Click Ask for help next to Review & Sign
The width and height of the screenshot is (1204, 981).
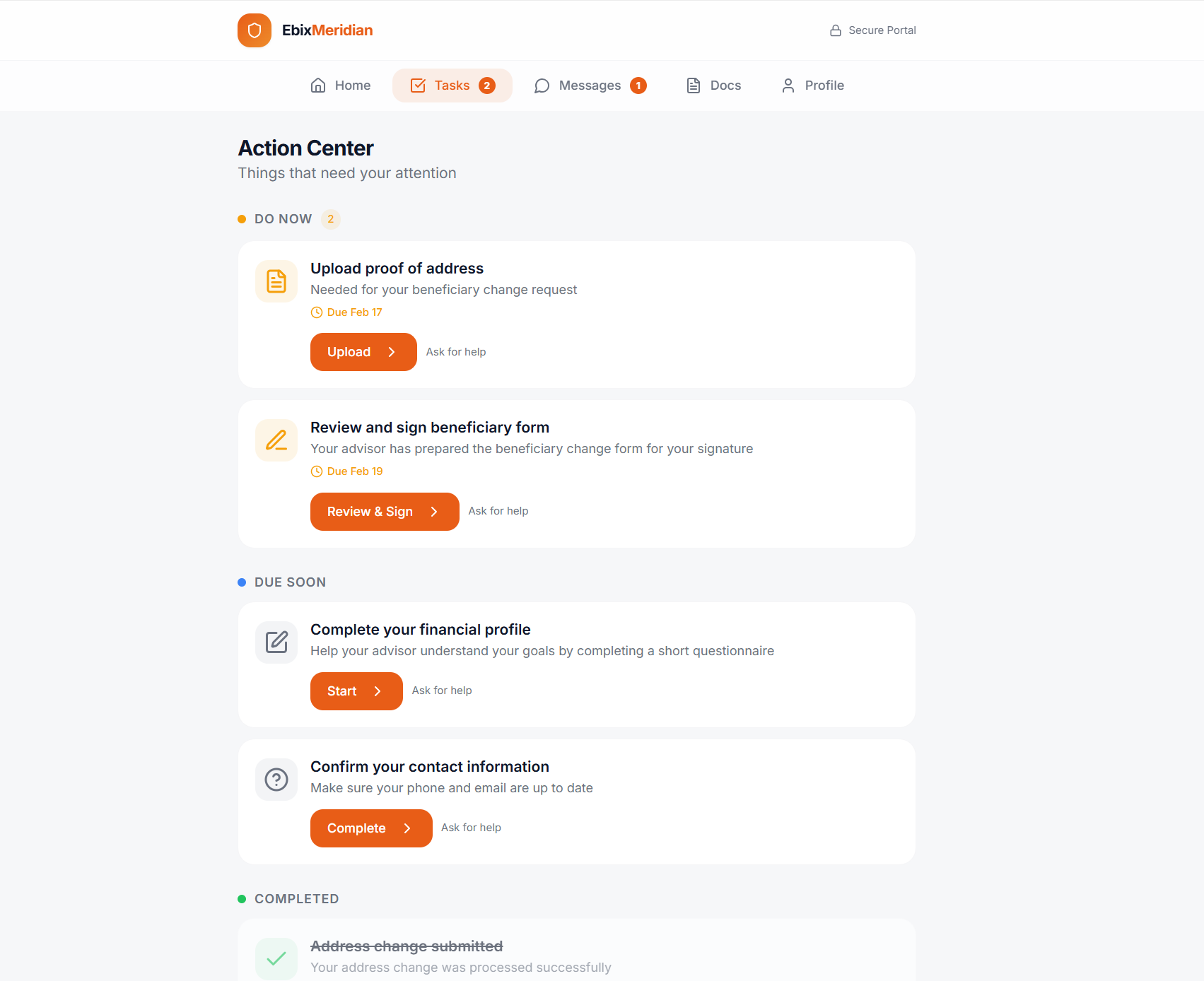[x=498, y=511]
